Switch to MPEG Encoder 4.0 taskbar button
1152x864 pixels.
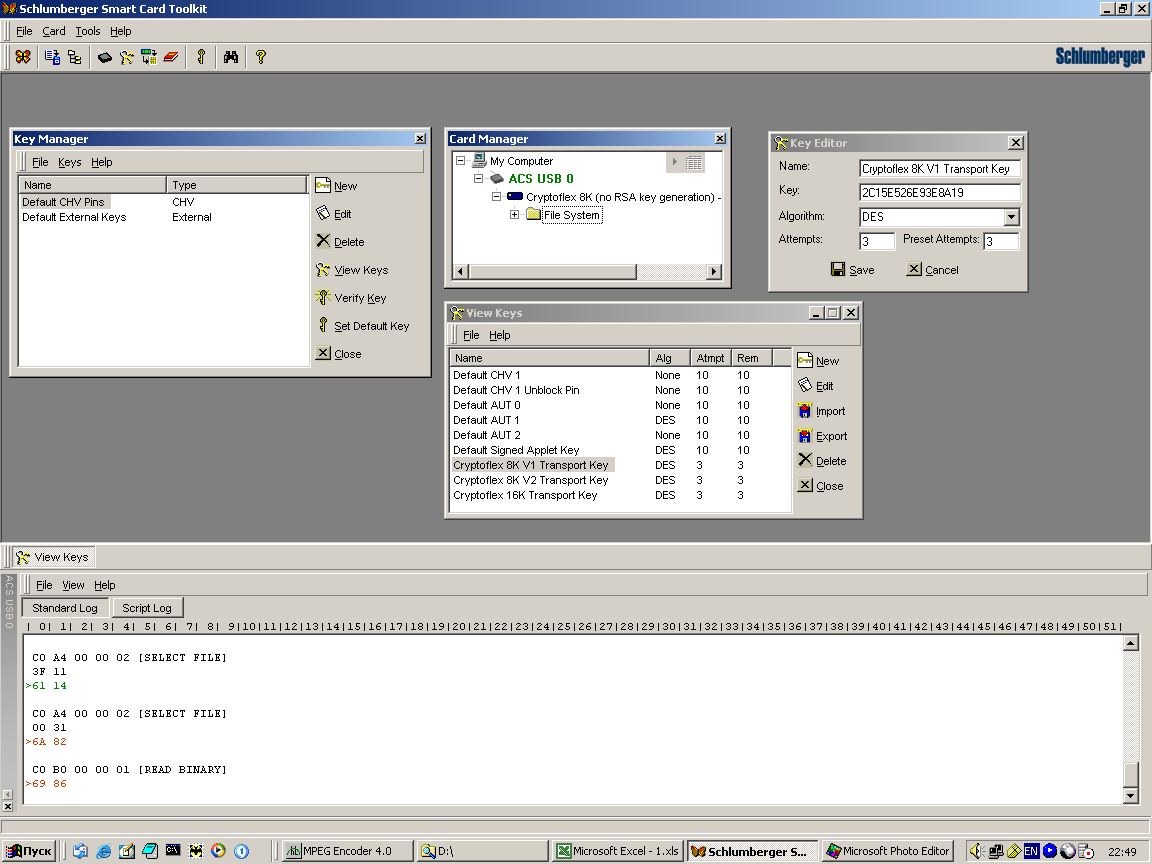point(348,851)
